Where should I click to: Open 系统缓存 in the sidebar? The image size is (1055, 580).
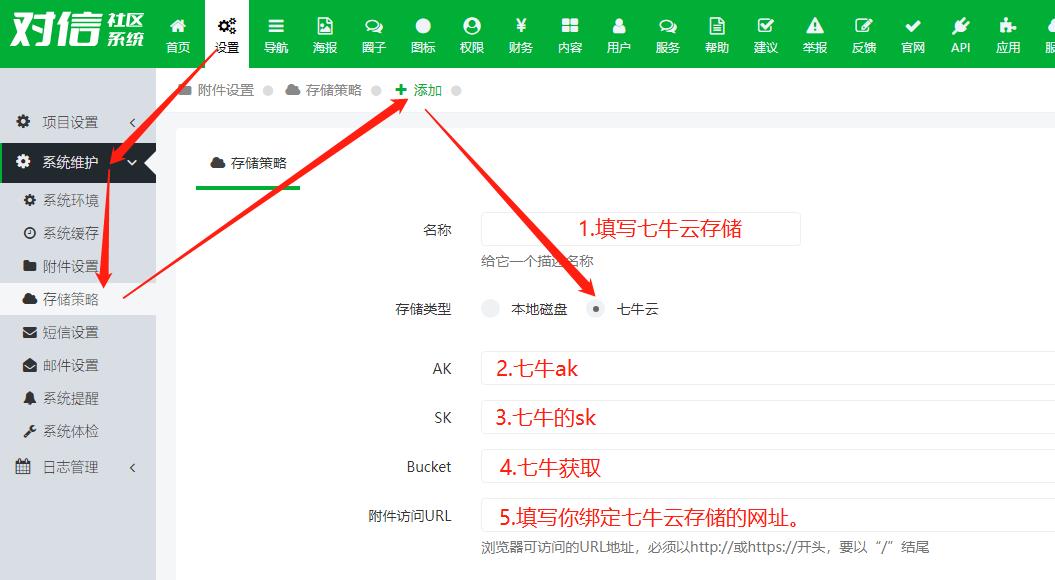[x=71, y=233]
